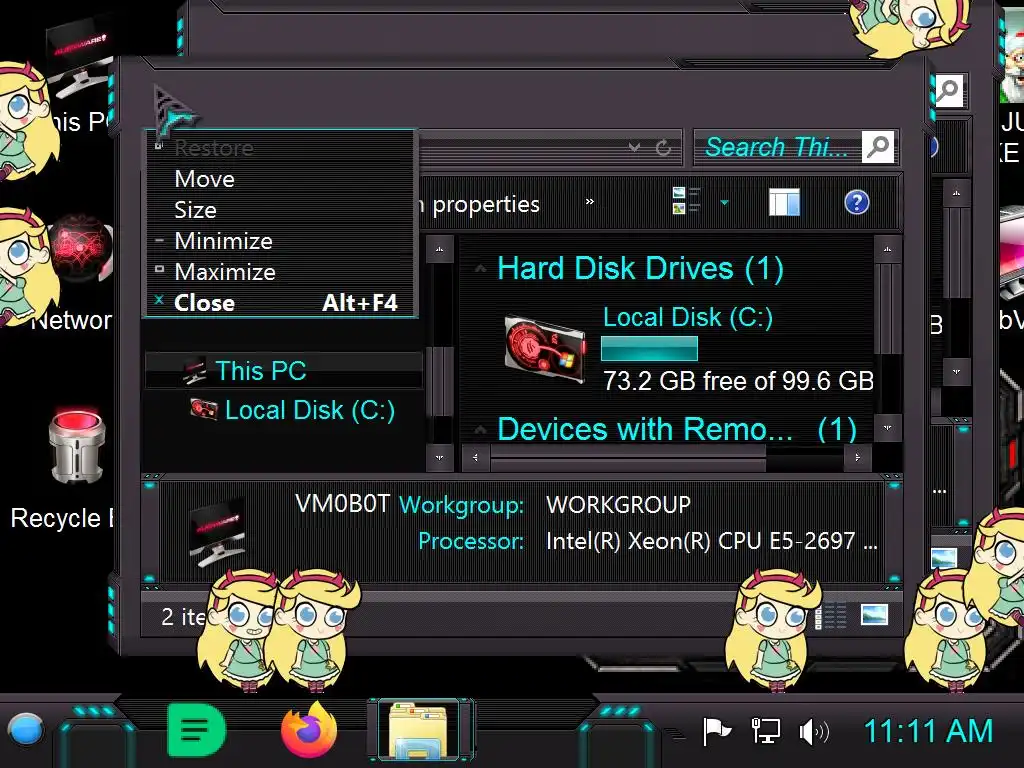Screen dimensions: 1024x768
Task: File list vertical scroll down arrow
Action: (x=887, y=427)
